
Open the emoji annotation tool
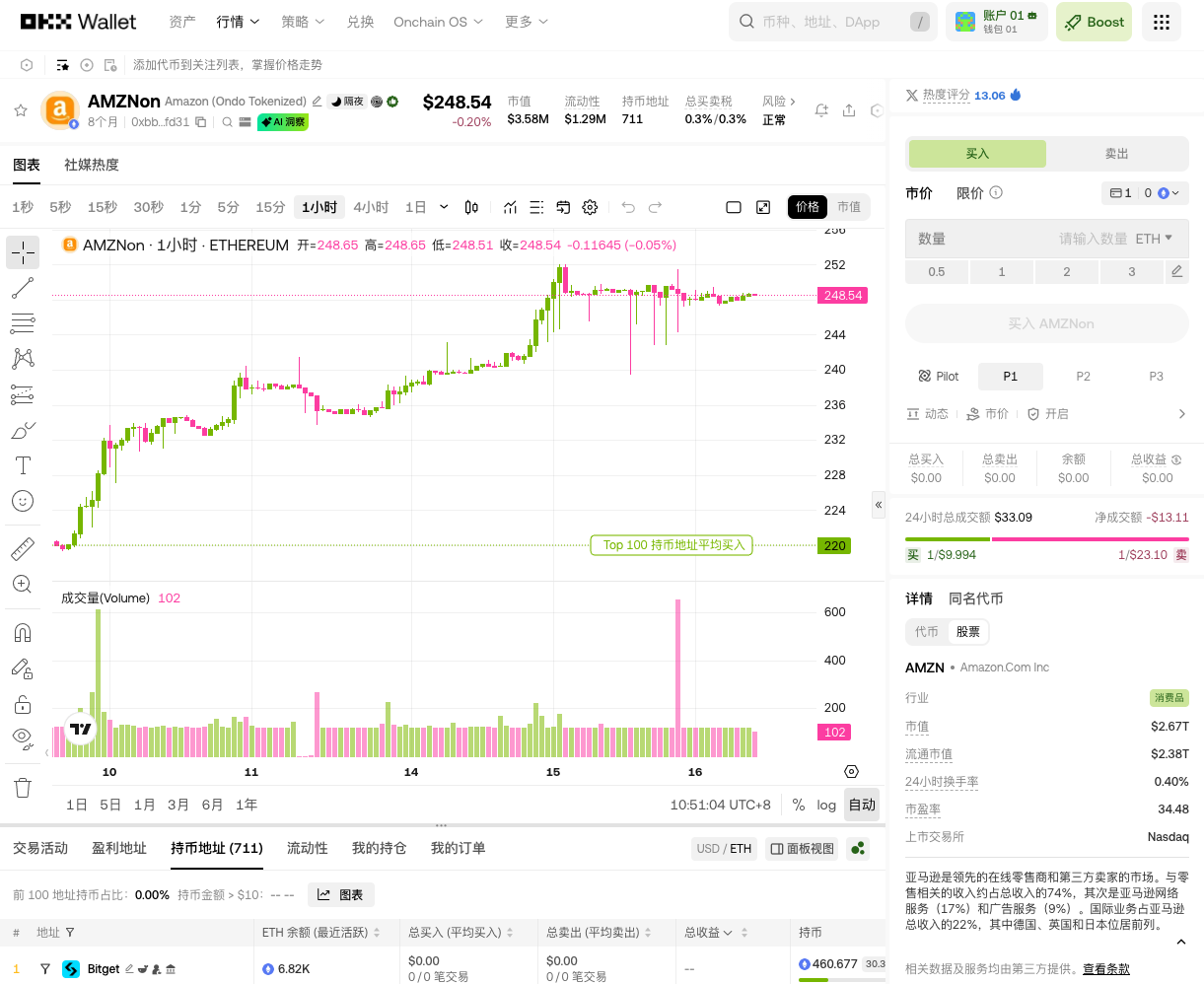23,502
